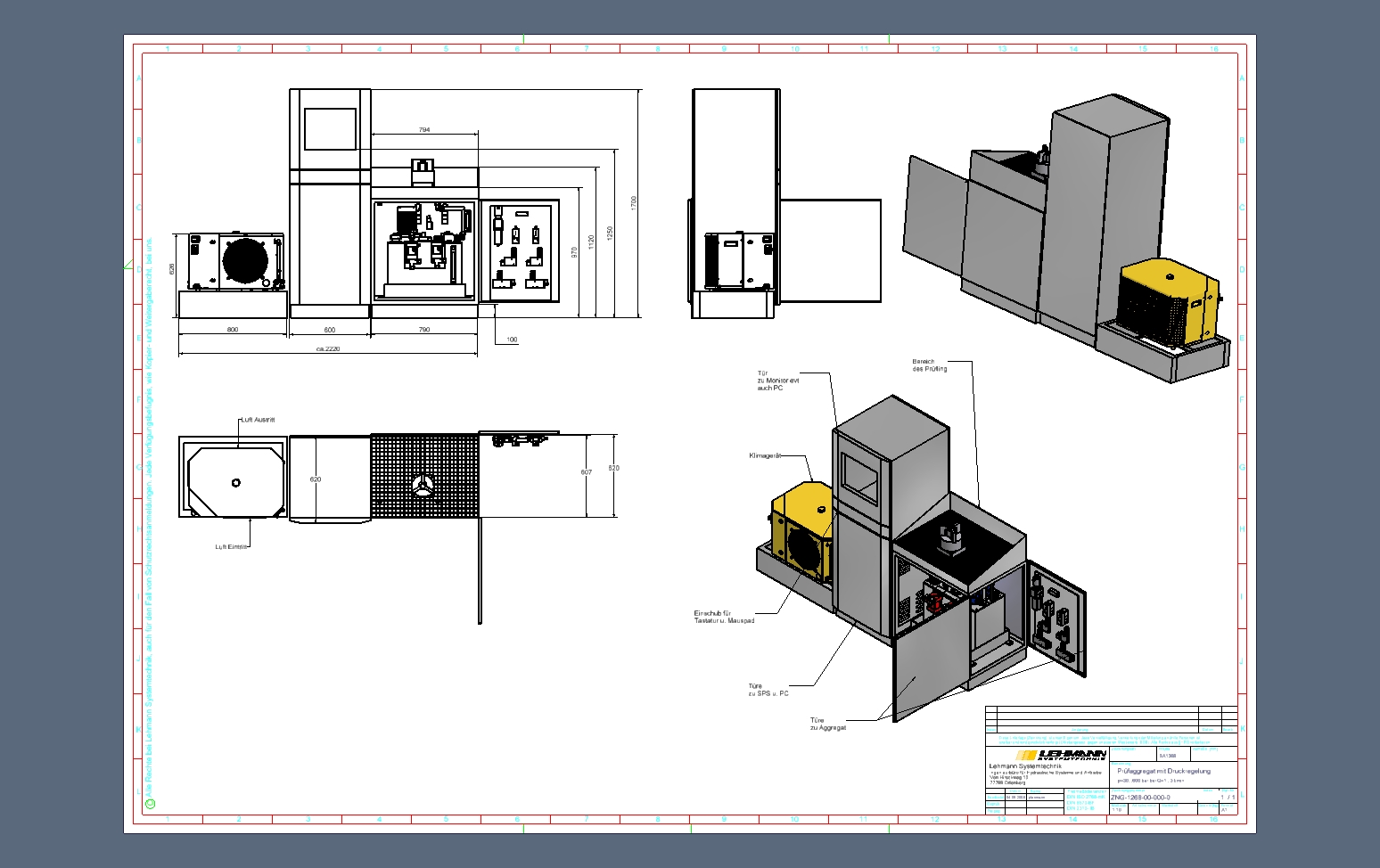
Task: Select the Luft Austritt label
Action: click(x=258, y=420)
